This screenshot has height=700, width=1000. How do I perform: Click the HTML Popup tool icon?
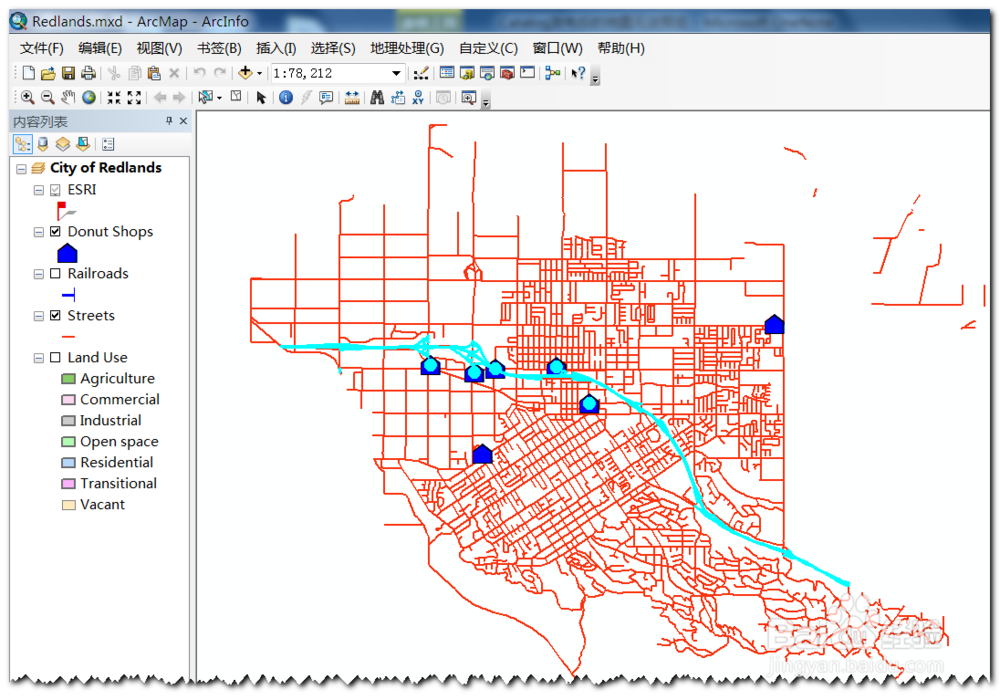[326, 98]
